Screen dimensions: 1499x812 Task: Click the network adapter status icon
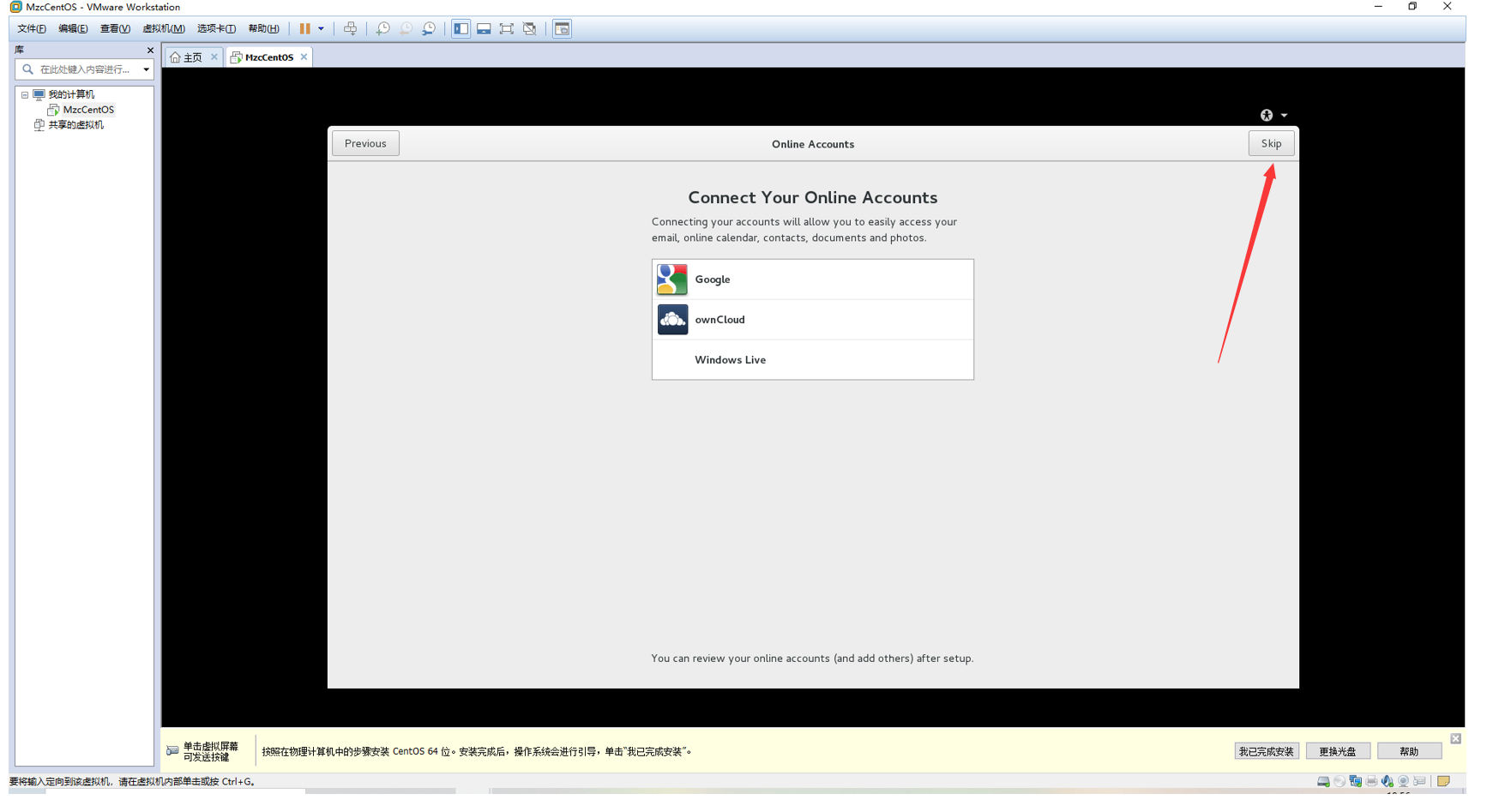(1355, 781)
